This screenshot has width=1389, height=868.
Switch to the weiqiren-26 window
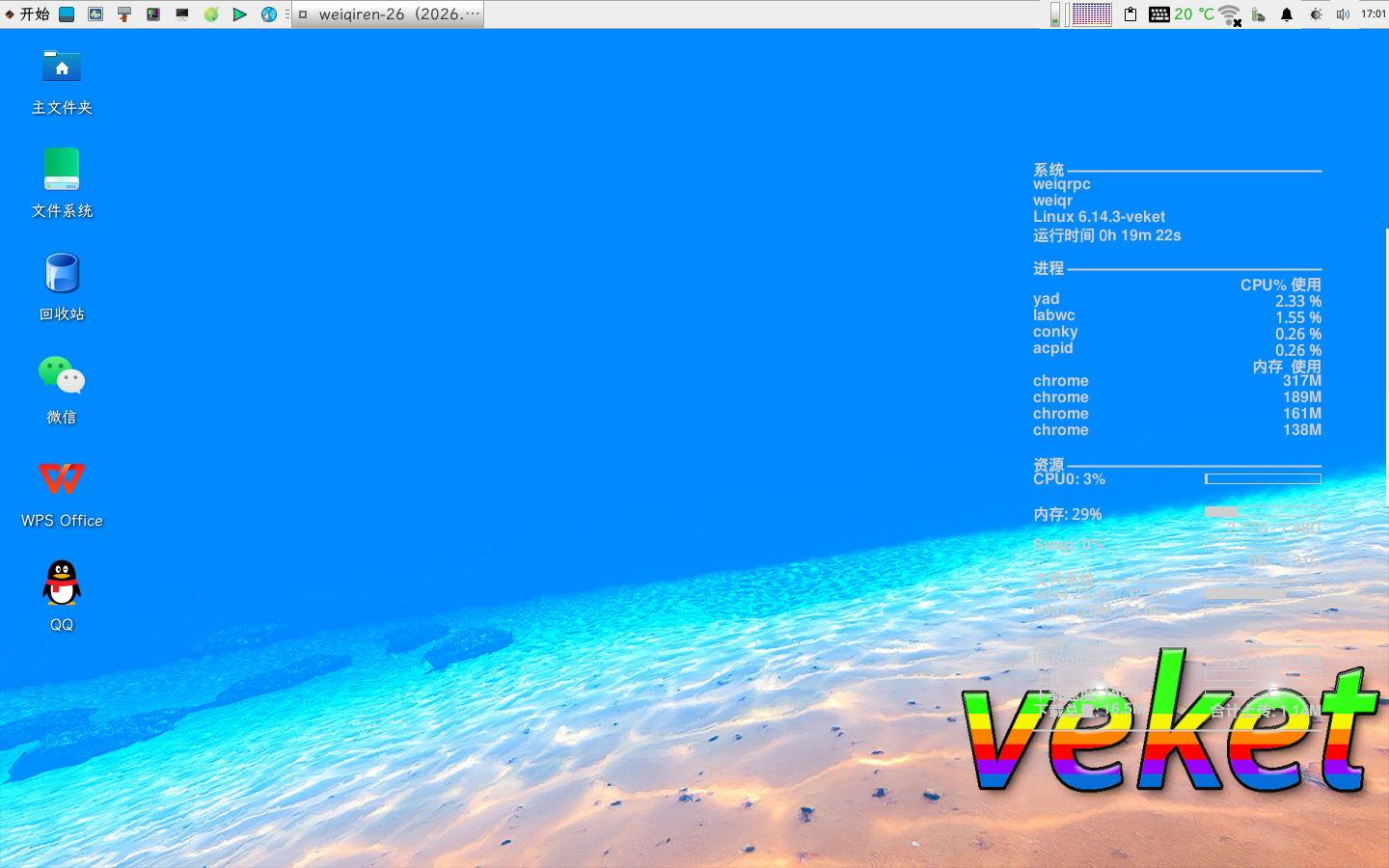click(386, 14)
